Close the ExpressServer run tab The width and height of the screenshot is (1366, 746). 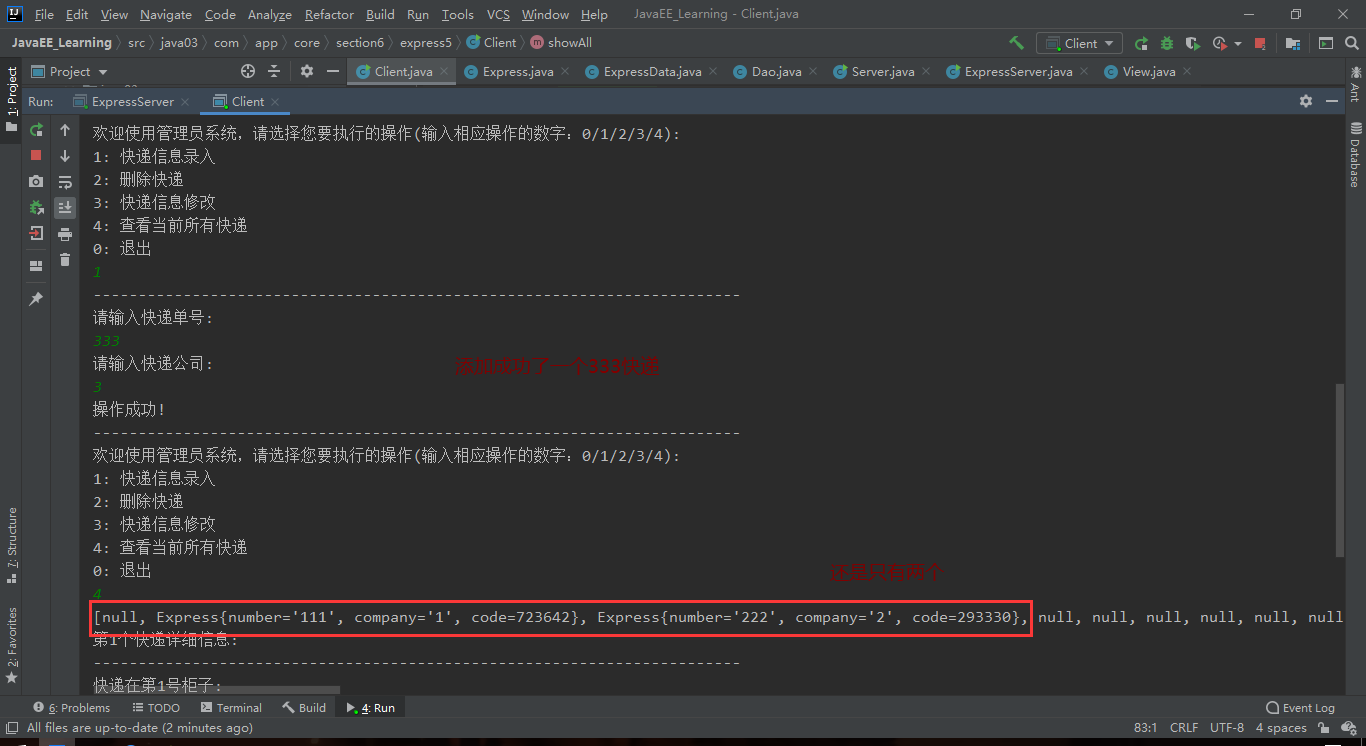[184, 102]
